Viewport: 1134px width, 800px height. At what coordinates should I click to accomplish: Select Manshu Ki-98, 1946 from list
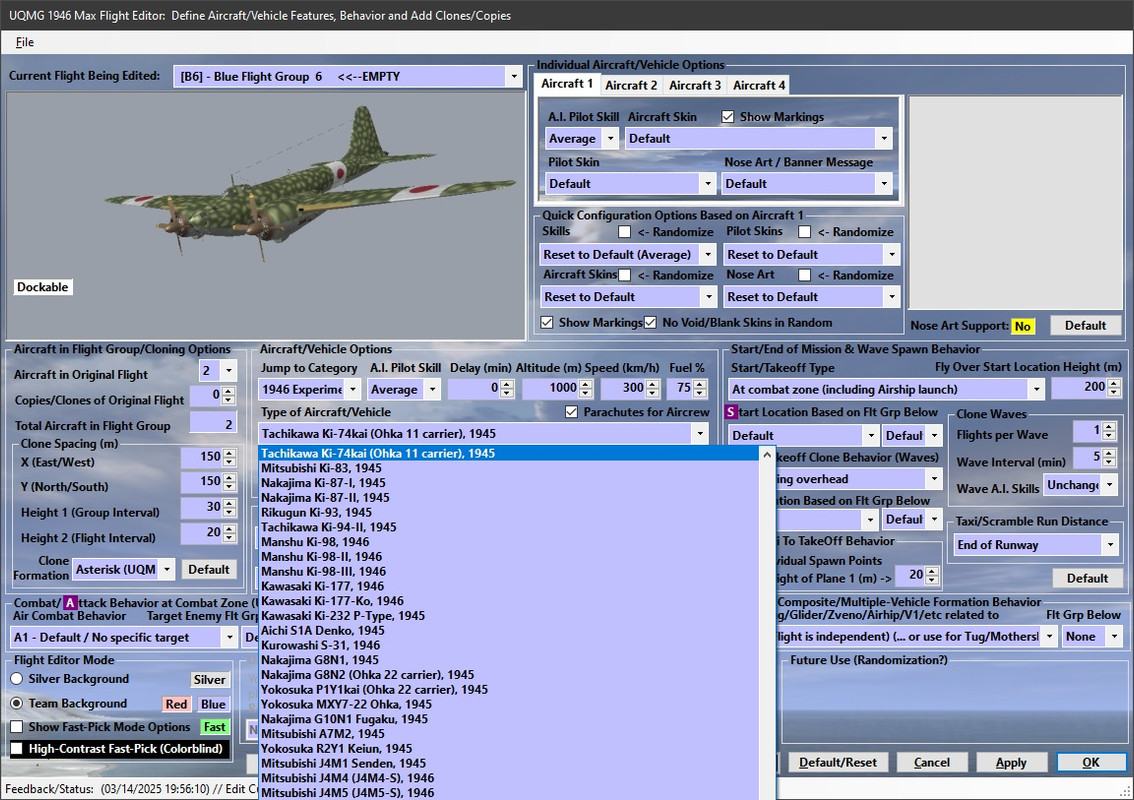508,542
